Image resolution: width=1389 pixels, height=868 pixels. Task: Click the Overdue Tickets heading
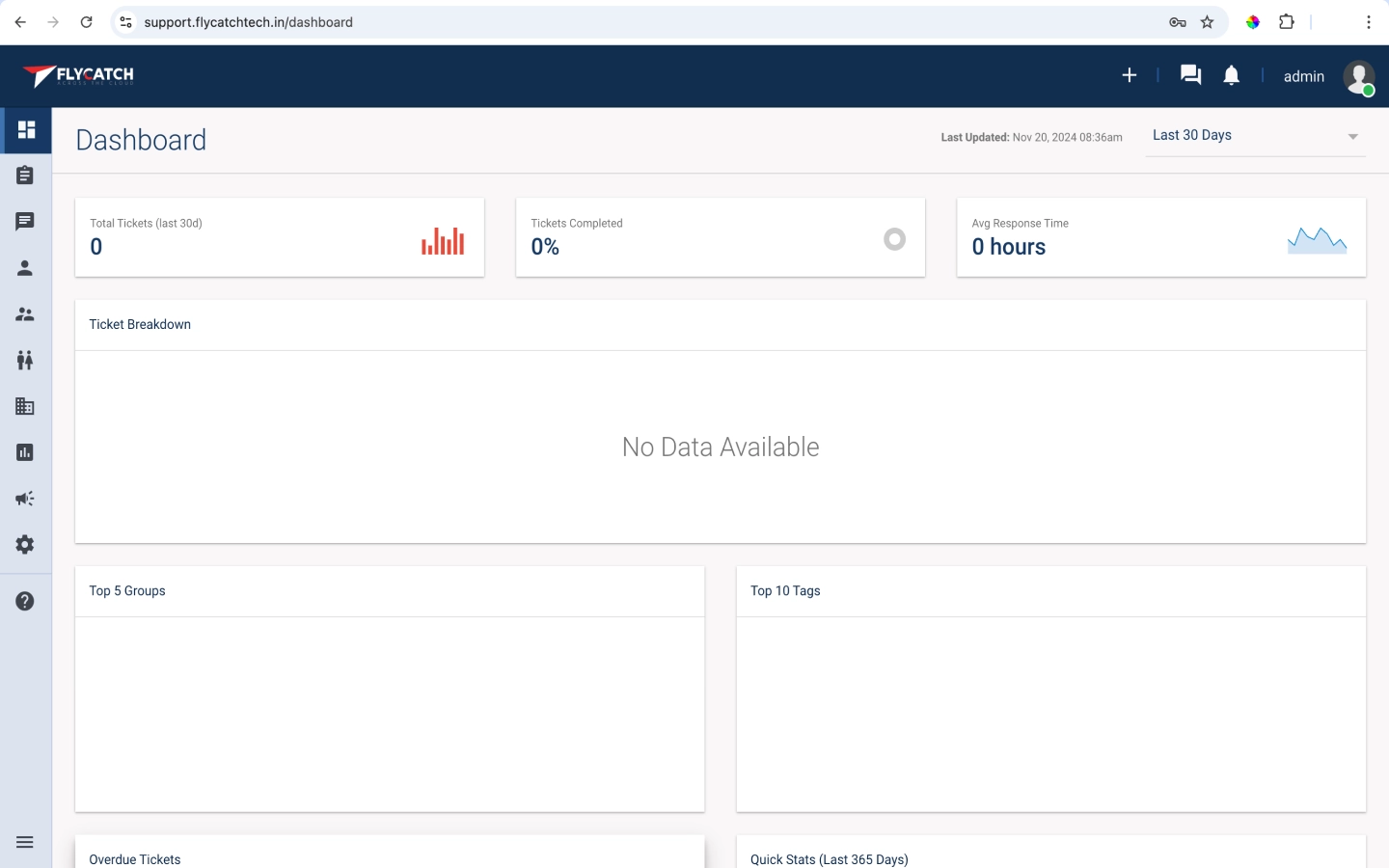pos(135,859)
